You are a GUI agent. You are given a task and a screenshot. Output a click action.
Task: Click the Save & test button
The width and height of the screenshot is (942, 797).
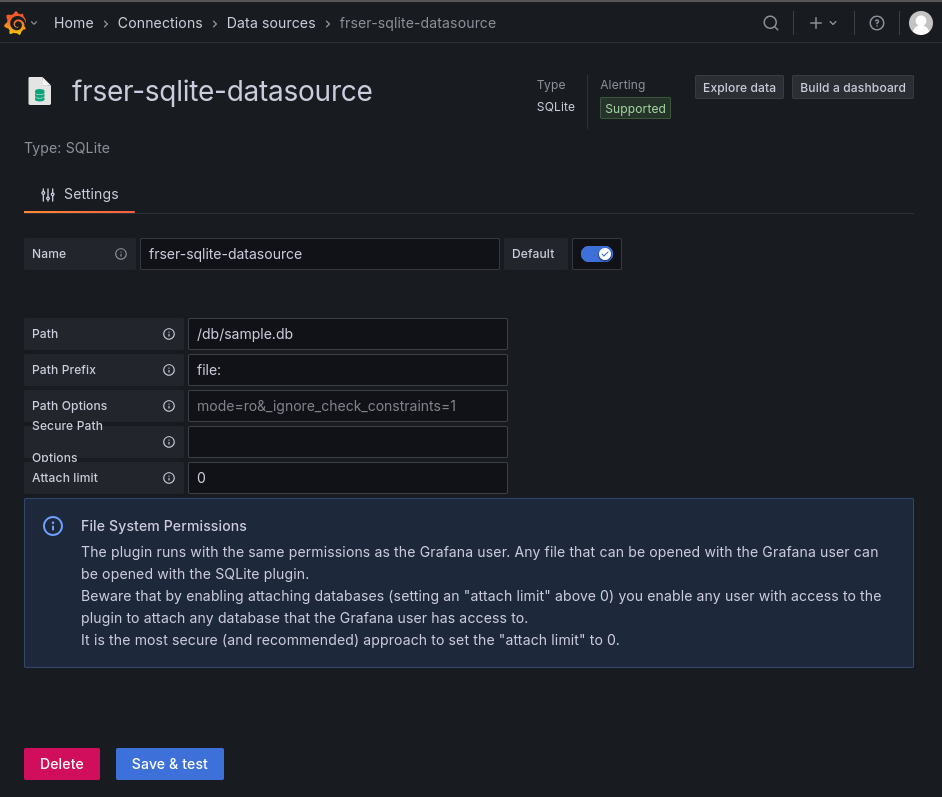169,763
